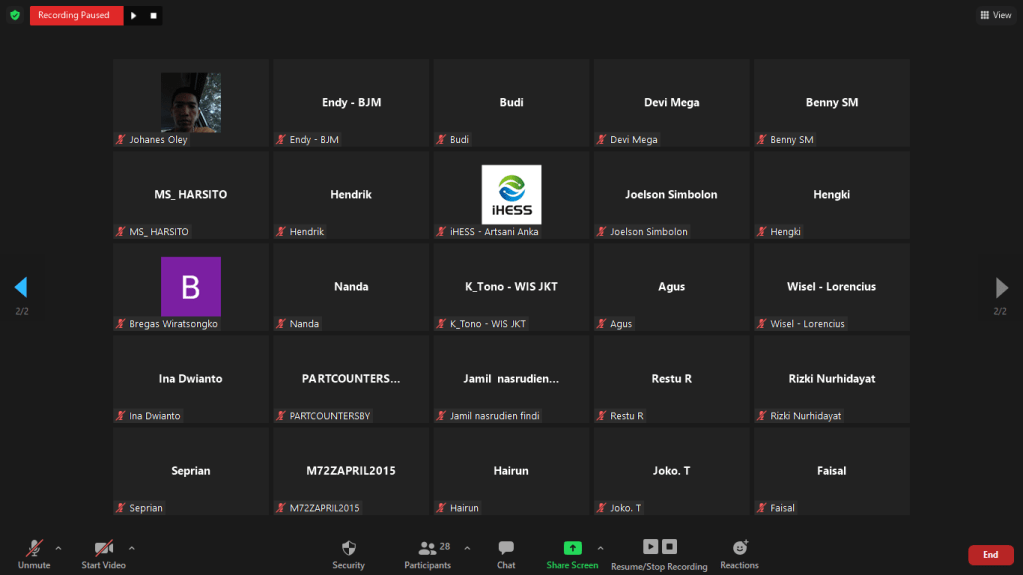This screenshot has width=1023, height=575.
Task: Unmute the microphone
Action: [x=34, y=548]
